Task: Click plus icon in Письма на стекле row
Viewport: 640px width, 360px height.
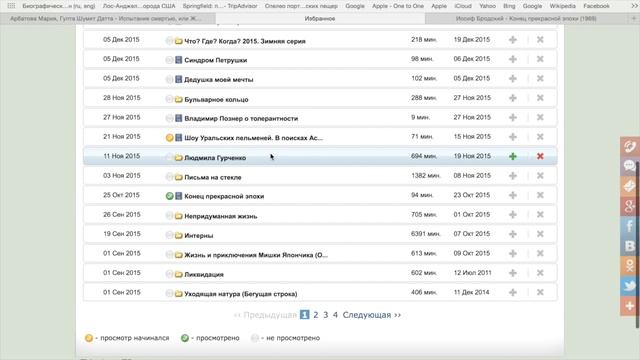Action: (x=513, y=176)
